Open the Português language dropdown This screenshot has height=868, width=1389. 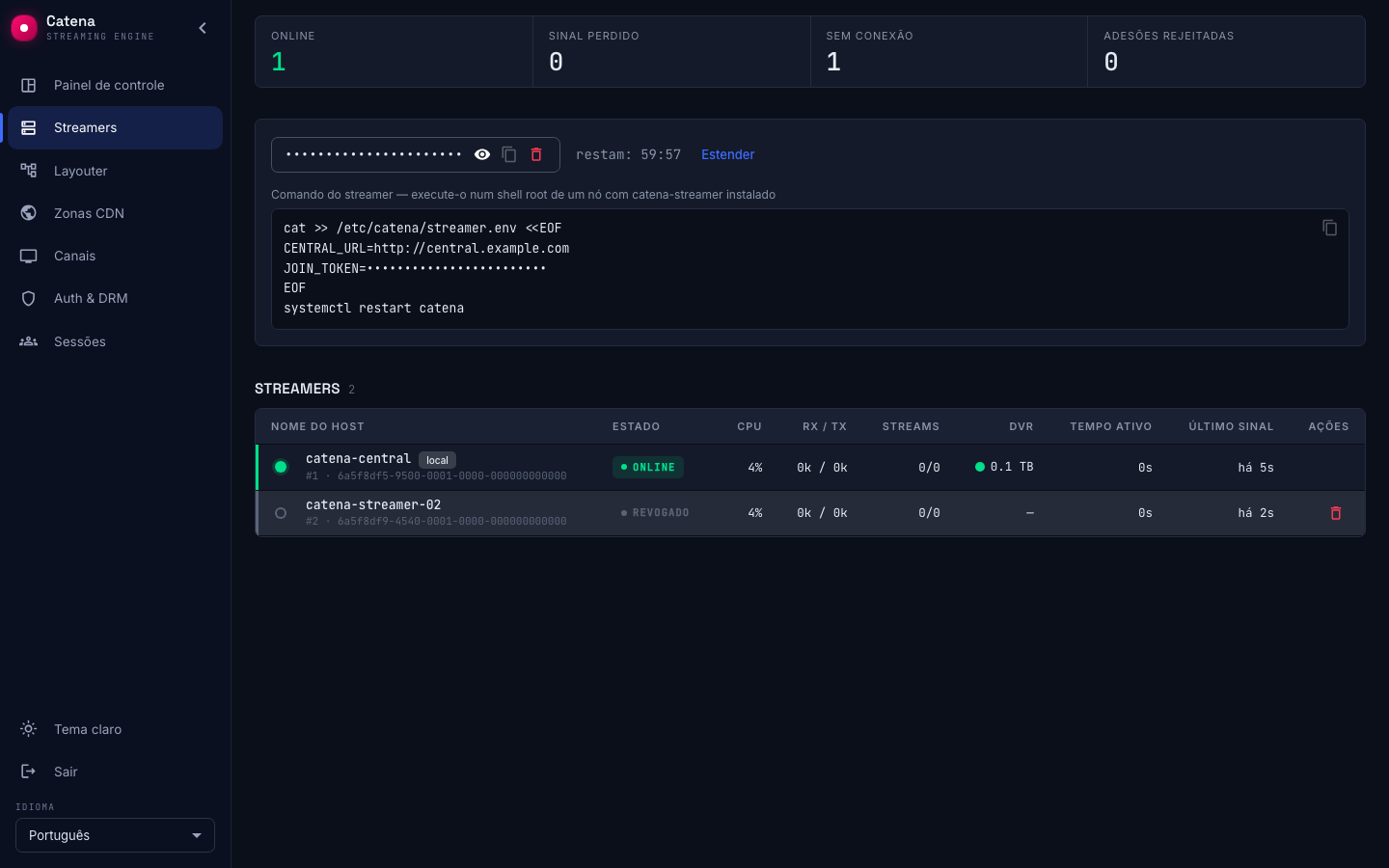click(115, 835)
